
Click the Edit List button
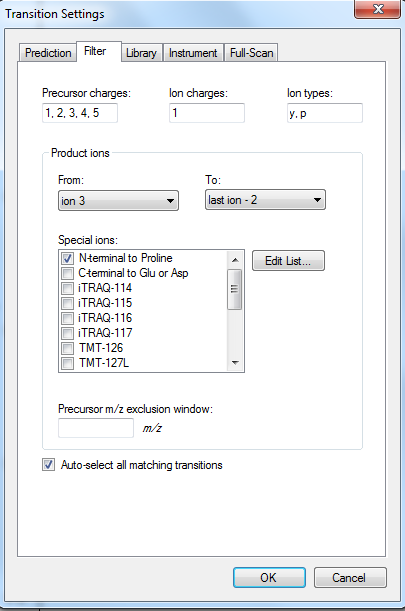coord(288,261)
